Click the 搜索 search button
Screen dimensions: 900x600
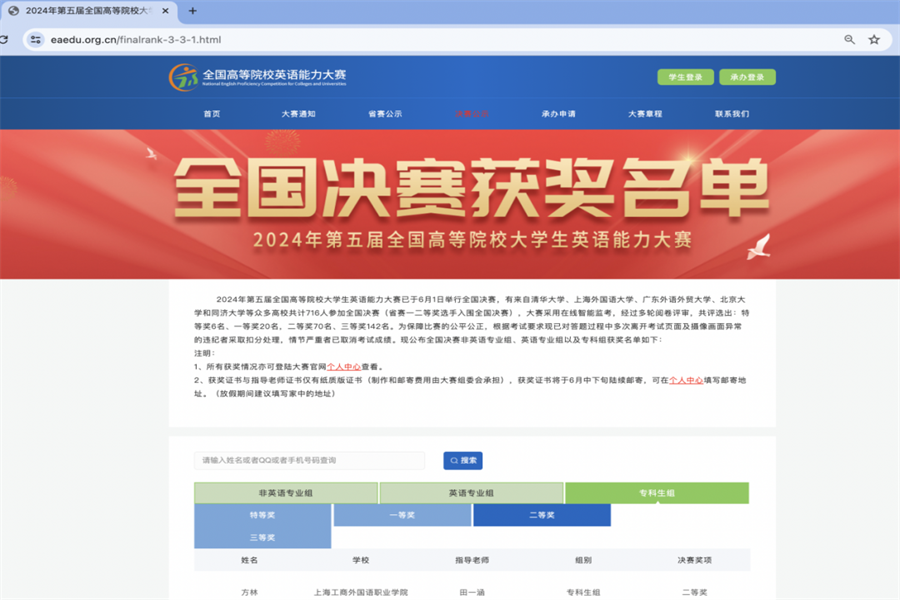(462, 461)
